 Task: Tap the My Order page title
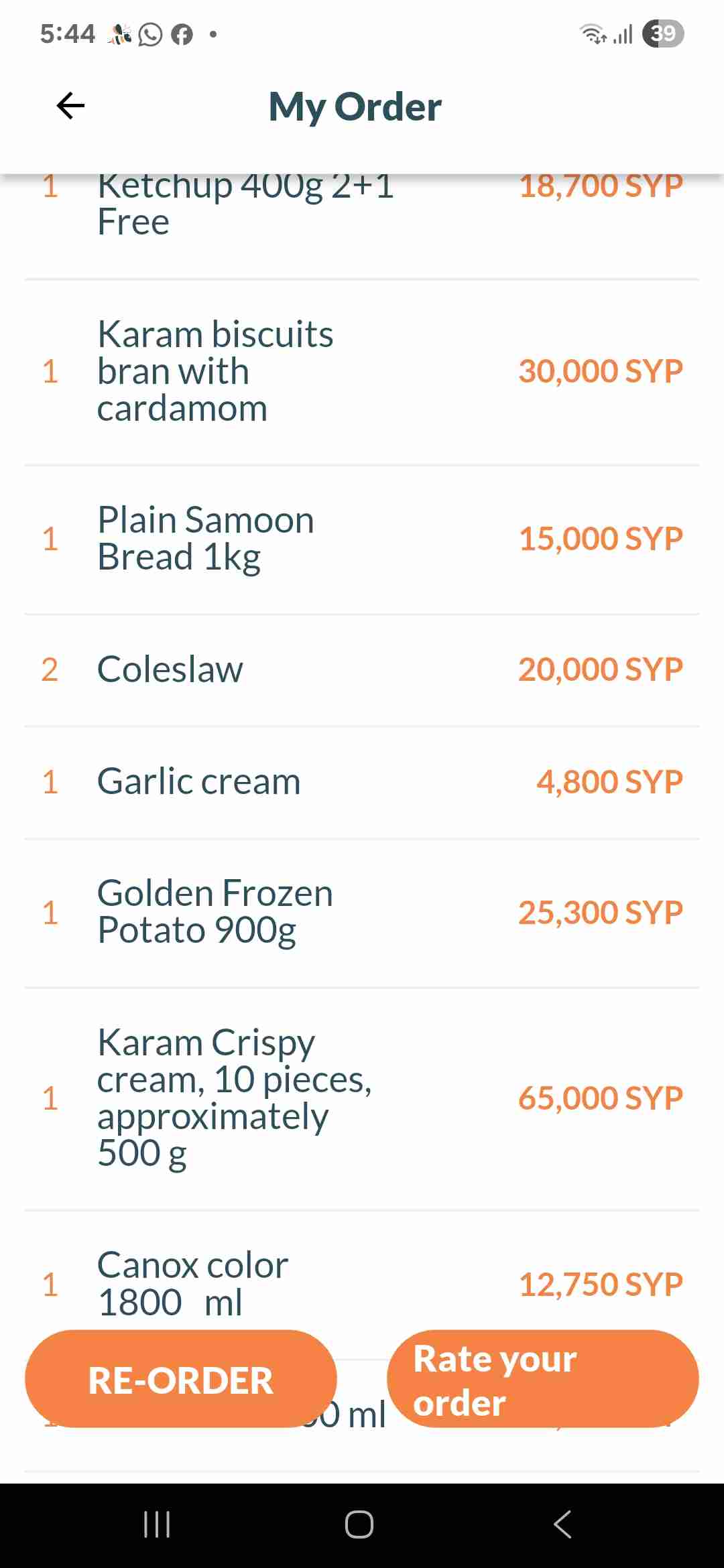(355, 107)
